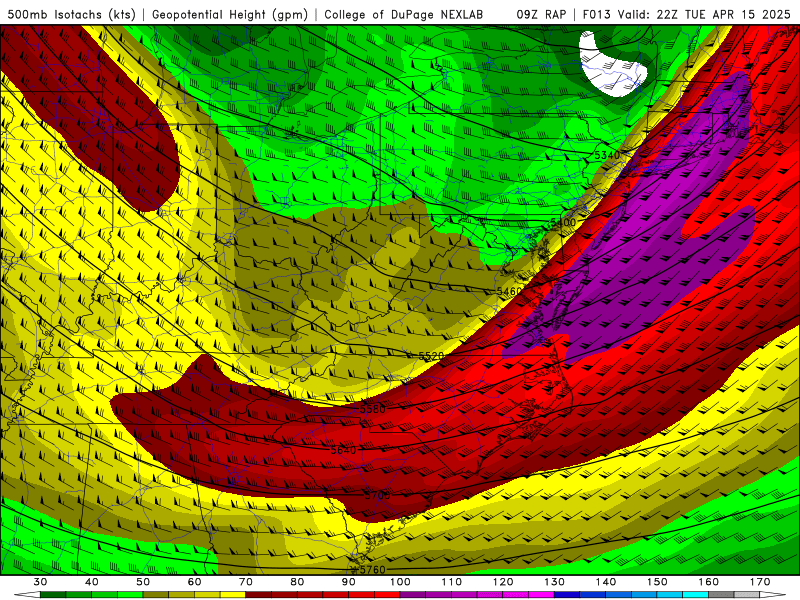800x600 pixels.
Task: Click the '130' value on the color scale
Action: (554, 582)
